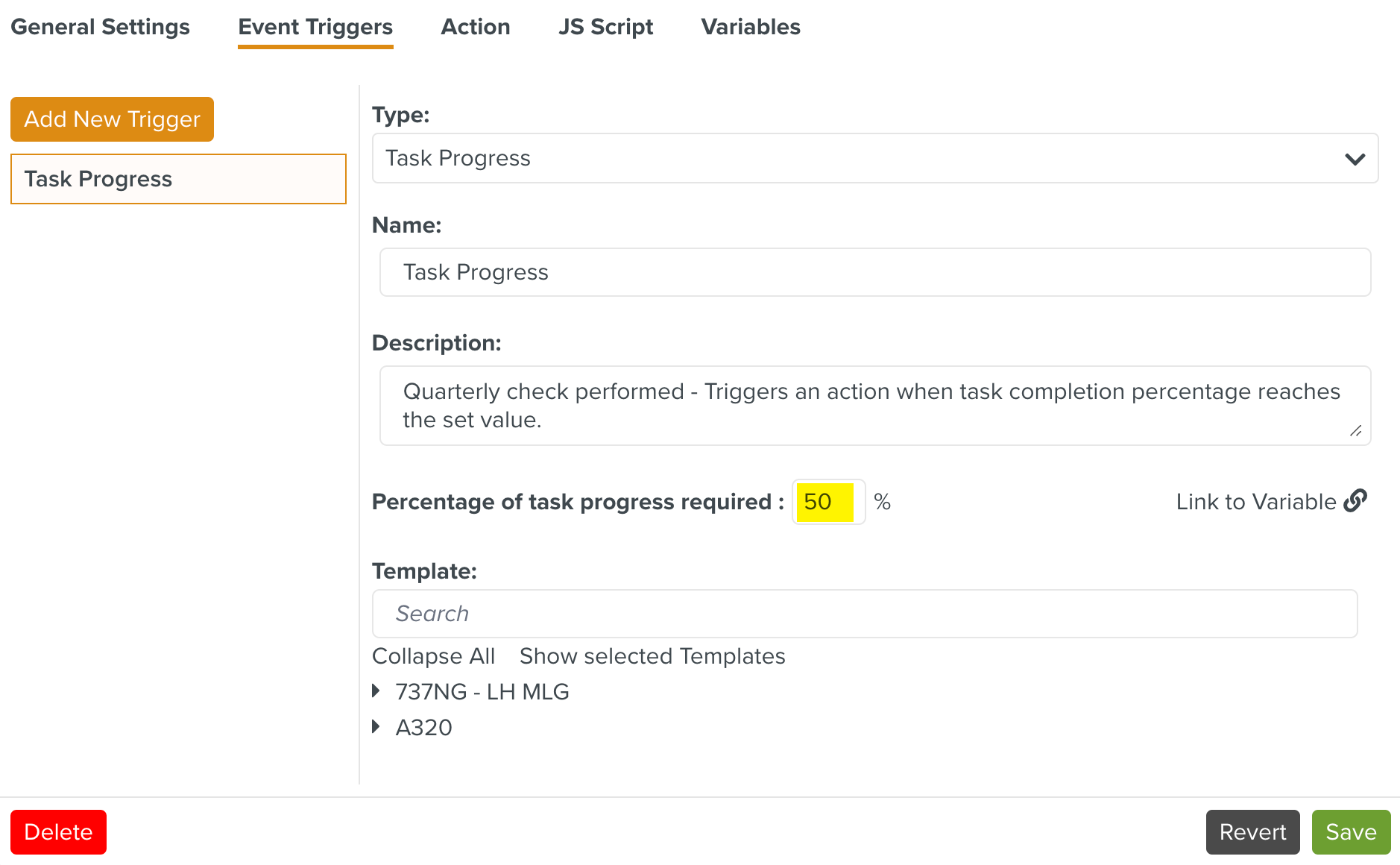
Task: Click into the Description text area
Action: coord(874,406)
